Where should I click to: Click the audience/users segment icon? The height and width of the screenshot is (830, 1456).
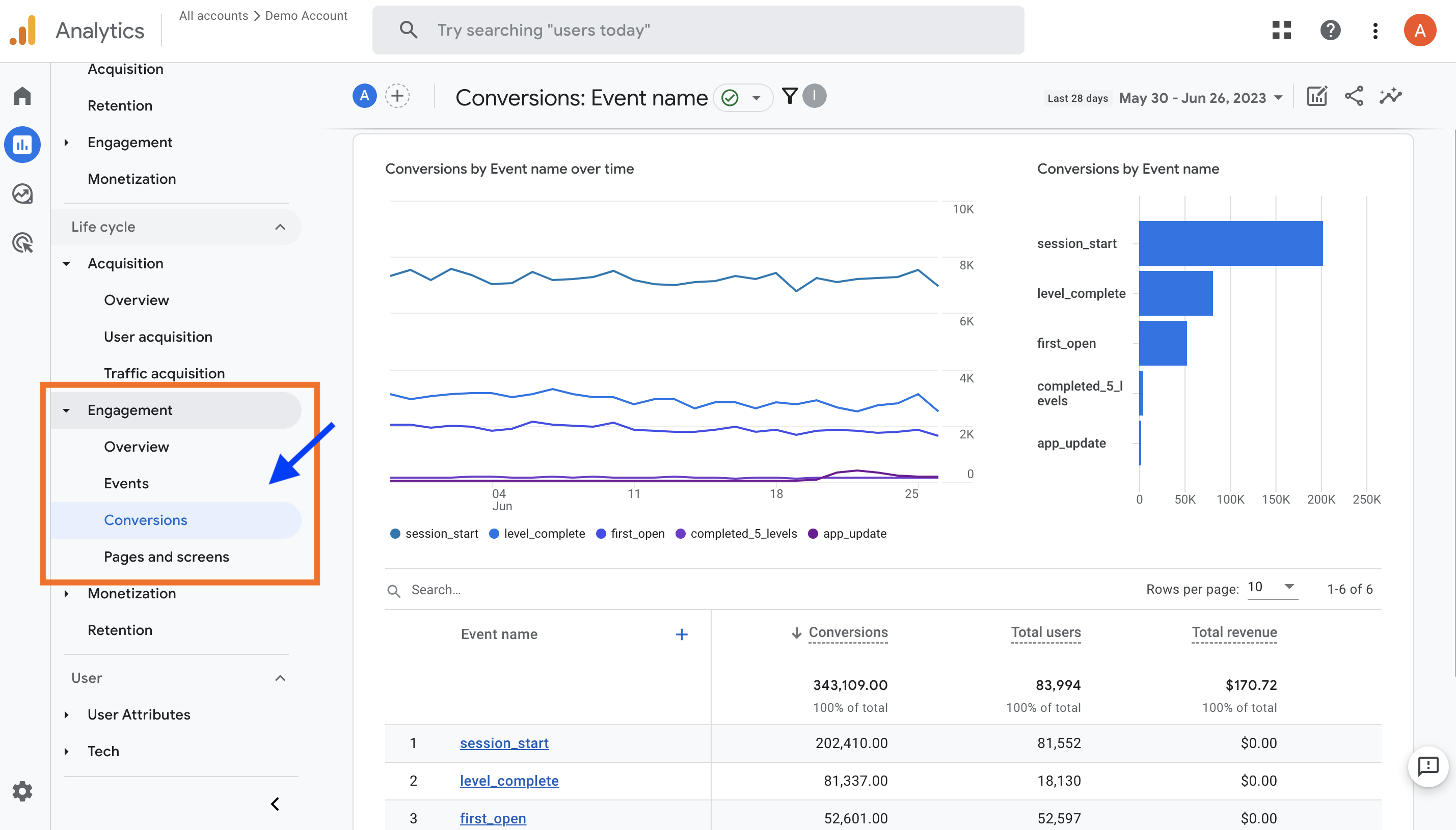(364, 96)
